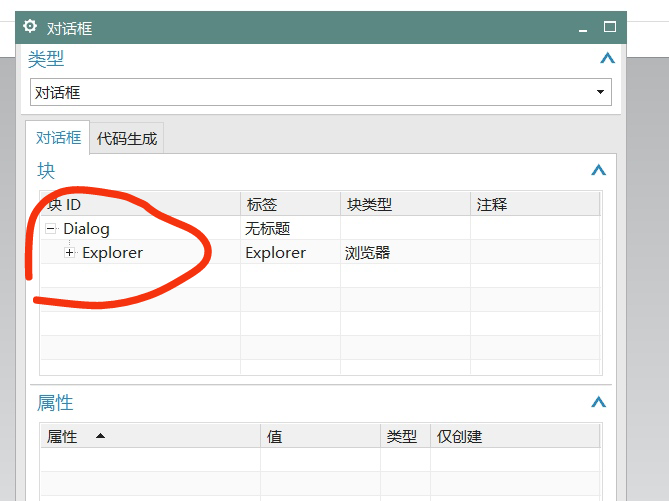This screenshot has width=669, height=501.
Task: Collapse the 属性 section with its chevron
Action: coord(598,403)
